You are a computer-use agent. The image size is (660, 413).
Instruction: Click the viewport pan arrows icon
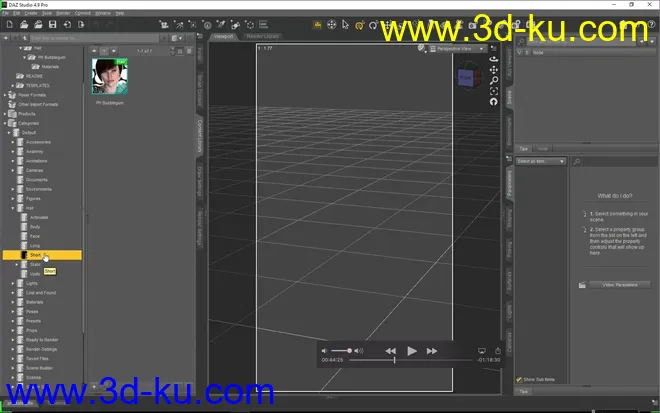pos(493,69)
